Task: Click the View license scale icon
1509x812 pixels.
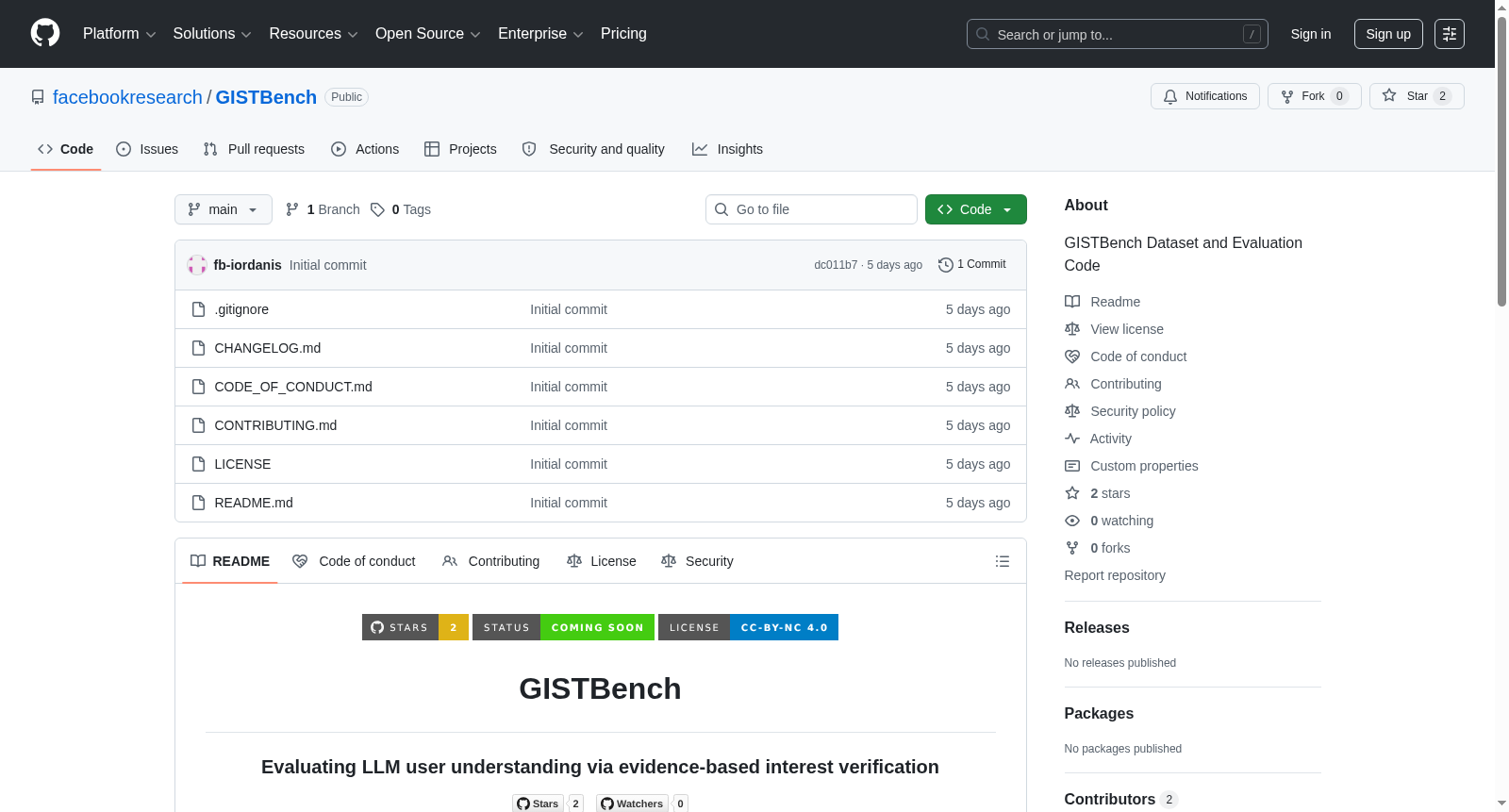Action: [x=1072, y=329]
